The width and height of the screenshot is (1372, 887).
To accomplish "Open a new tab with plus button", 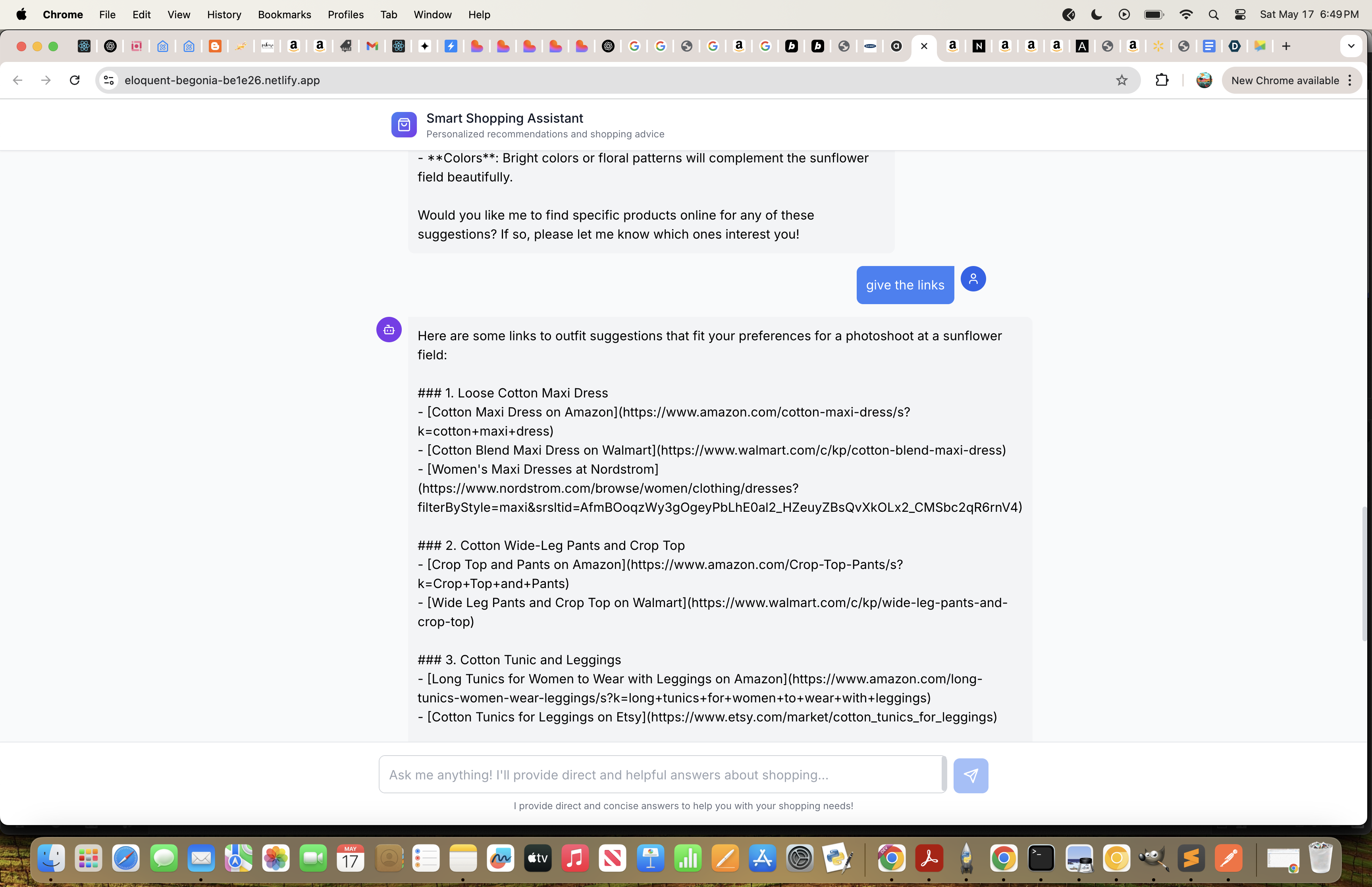I will (1285, 46).
